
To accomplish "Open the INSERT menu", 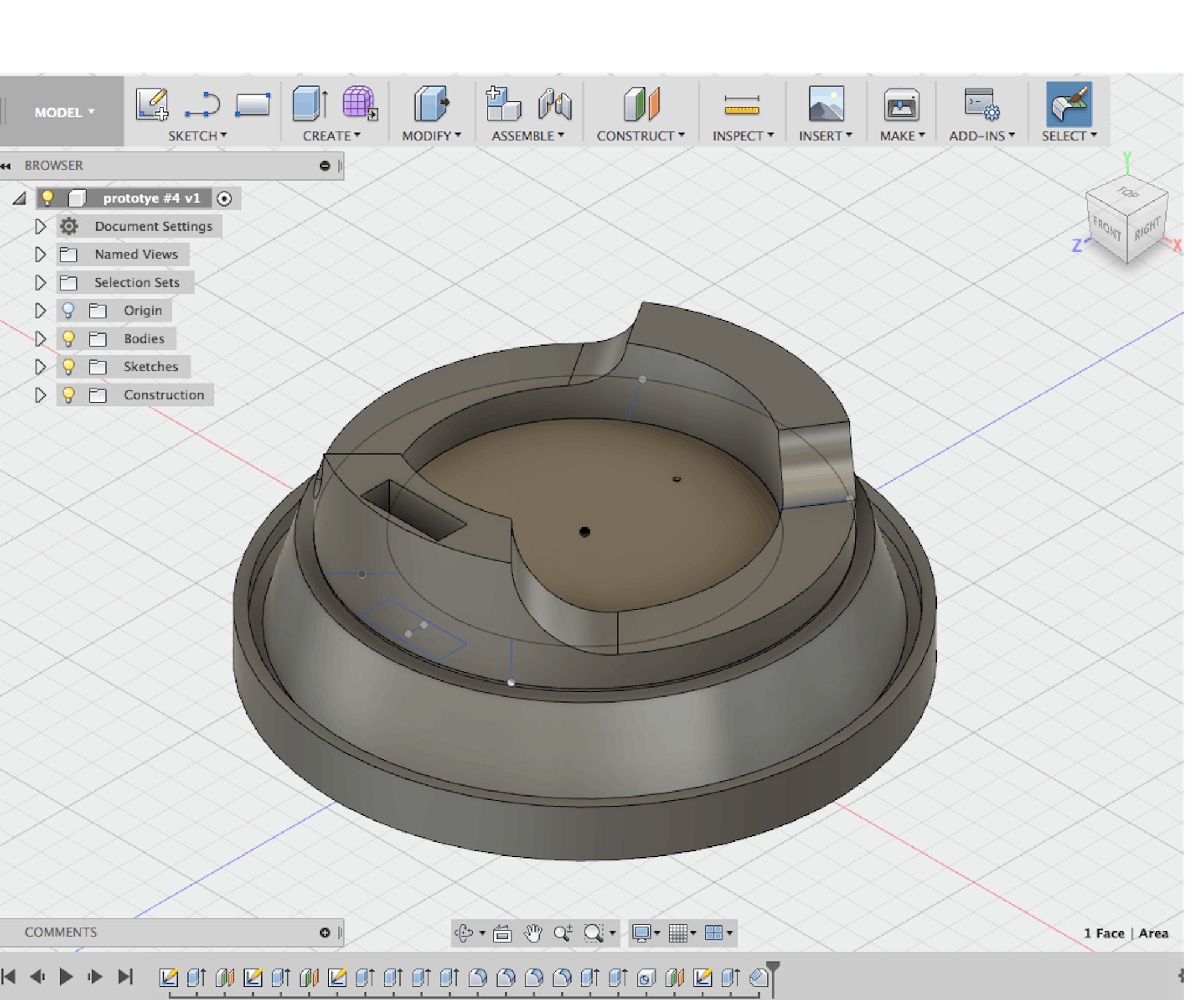I will pos(826,136).
